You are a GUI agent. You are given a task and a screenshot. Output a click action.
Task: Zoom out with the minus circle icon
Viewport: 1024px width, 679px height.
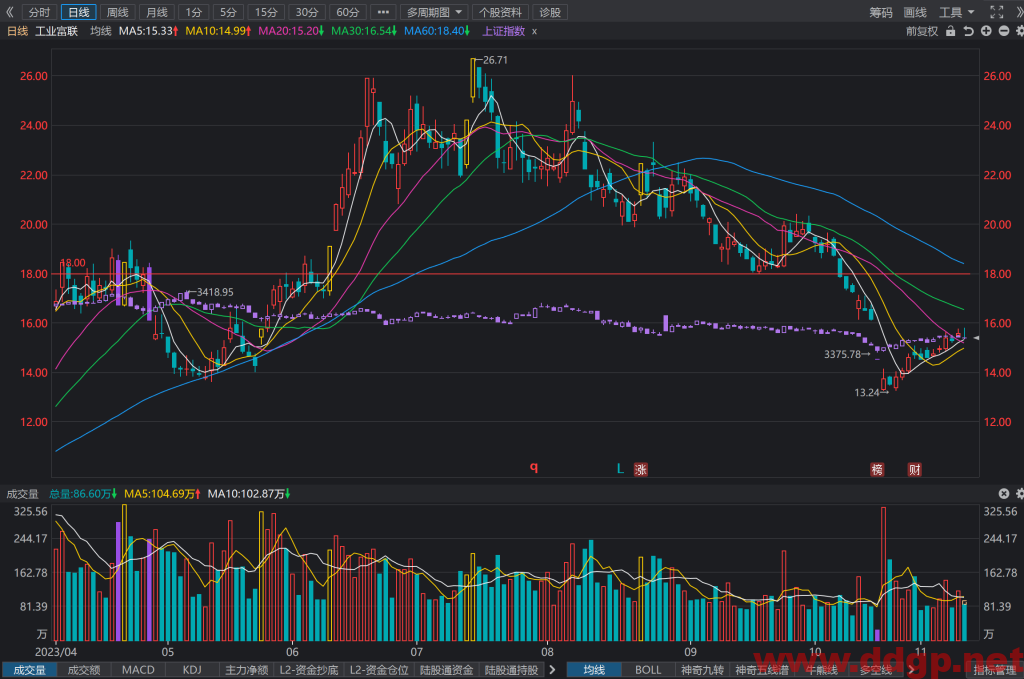pos(1004,31)
